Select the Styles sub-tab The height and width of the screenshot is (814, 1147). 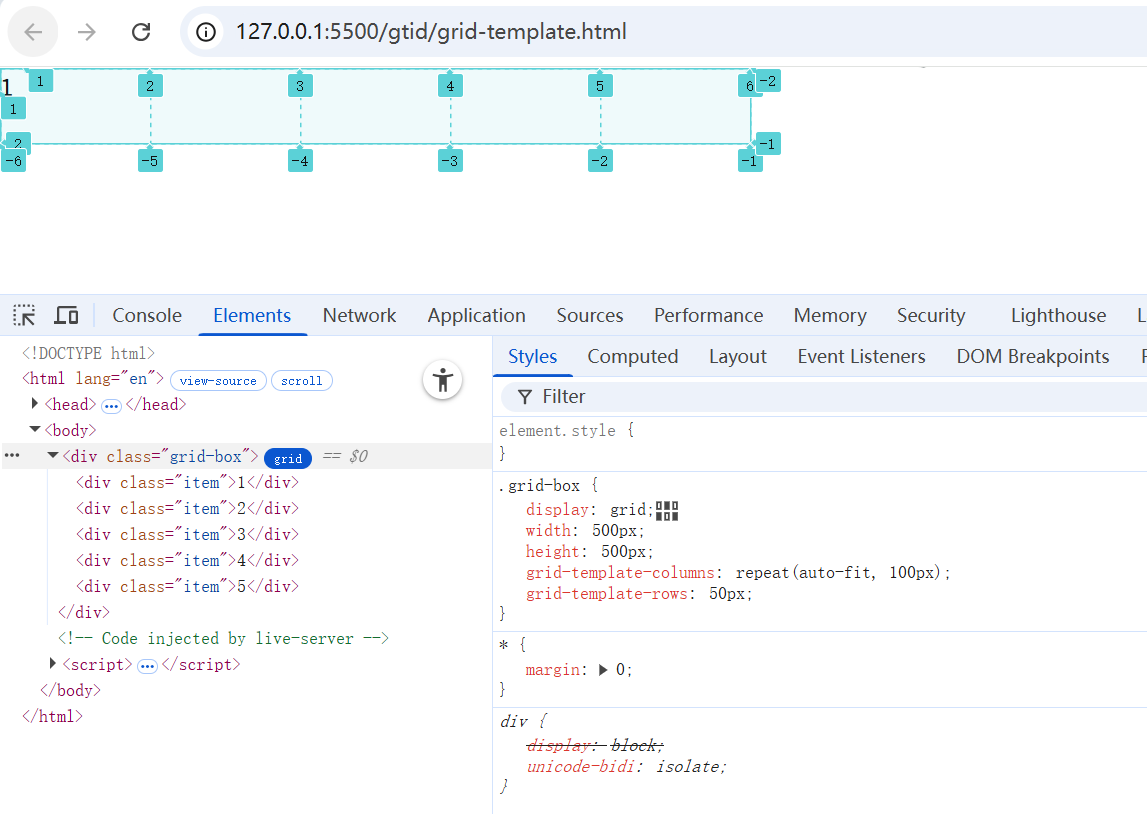(533, 356)
